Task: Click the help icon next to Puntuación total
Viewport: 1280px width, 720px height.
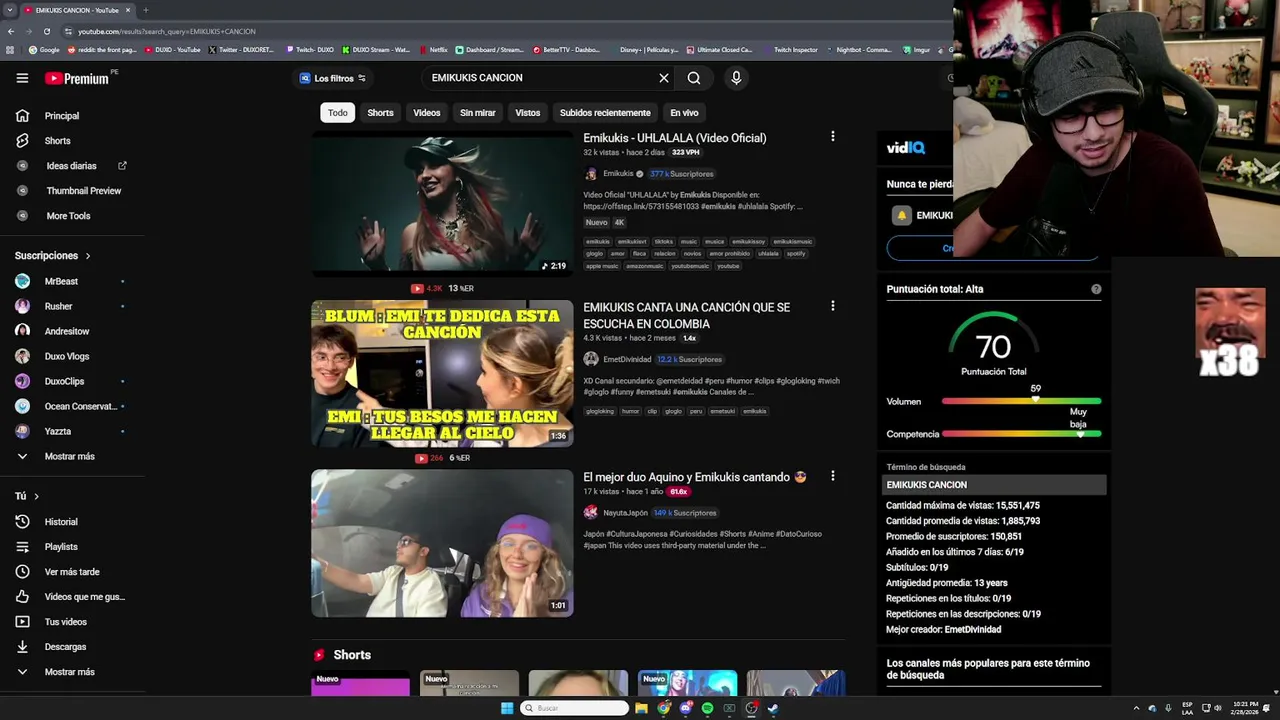Action: pos(1096,289)
